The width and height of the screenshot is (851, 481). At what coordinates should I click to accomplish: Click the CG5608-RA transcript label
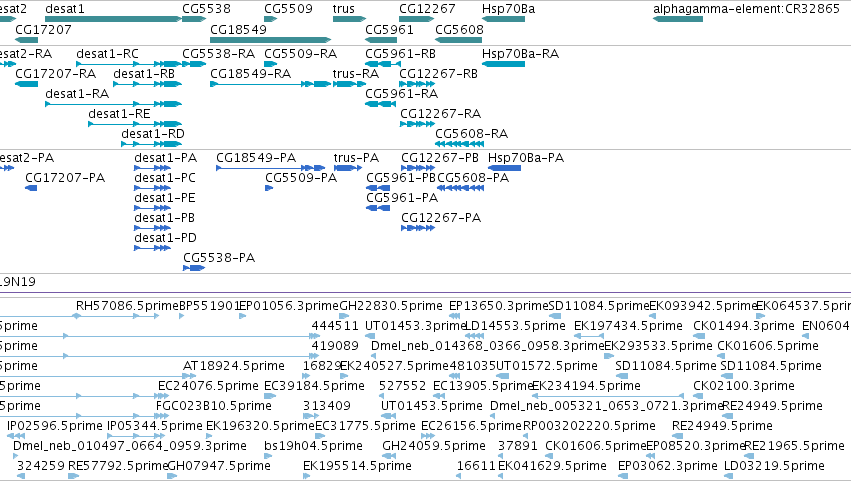(x=472, y=134)
